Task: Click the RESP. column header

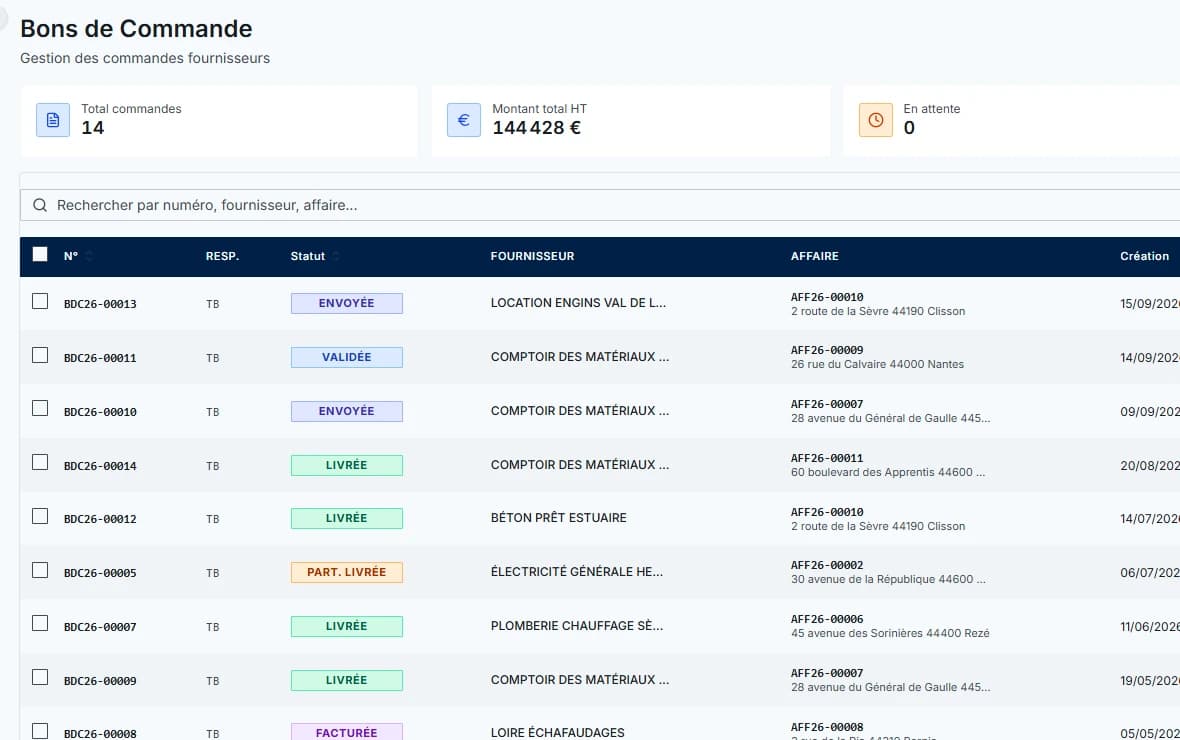Action: 222,256
